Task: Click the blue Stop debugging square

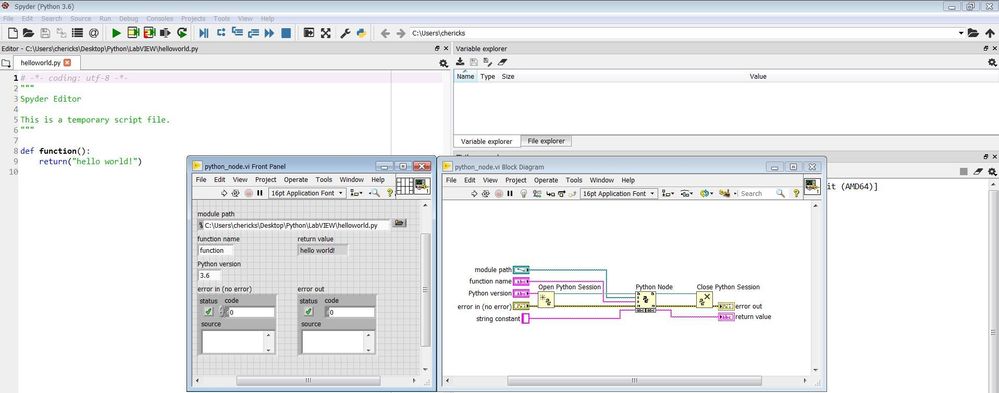Action: pos(286,32)
